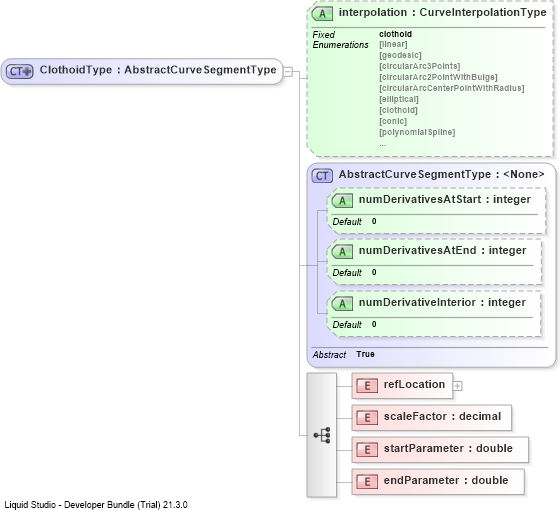The height and width of the screenshot is (510, 560).
Task: Click the A icon of numDerivativeInterior
Action: [x=342, y=304]
